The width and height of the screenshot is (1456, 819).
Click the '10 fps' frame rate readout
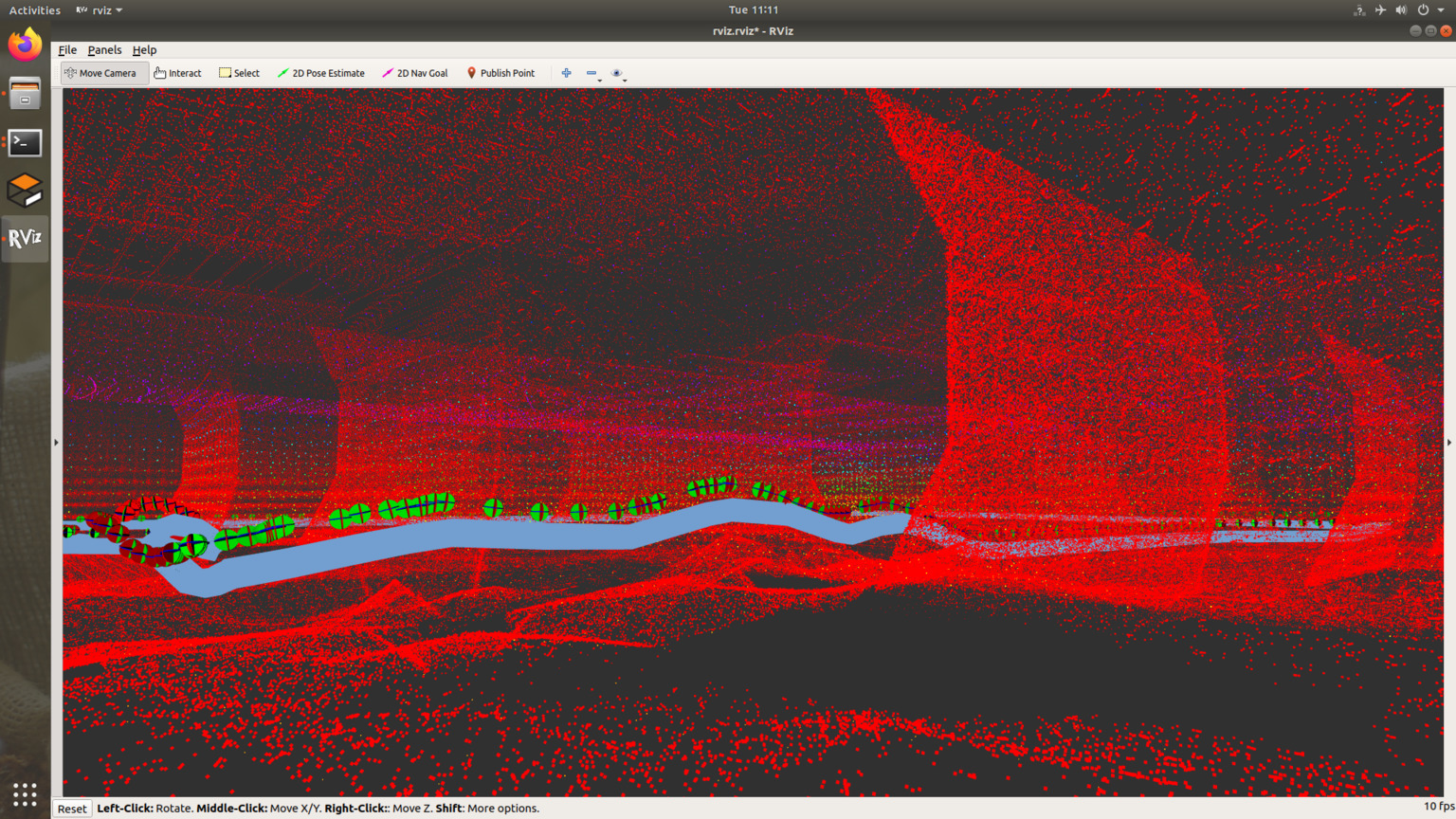click(1438, 807)
